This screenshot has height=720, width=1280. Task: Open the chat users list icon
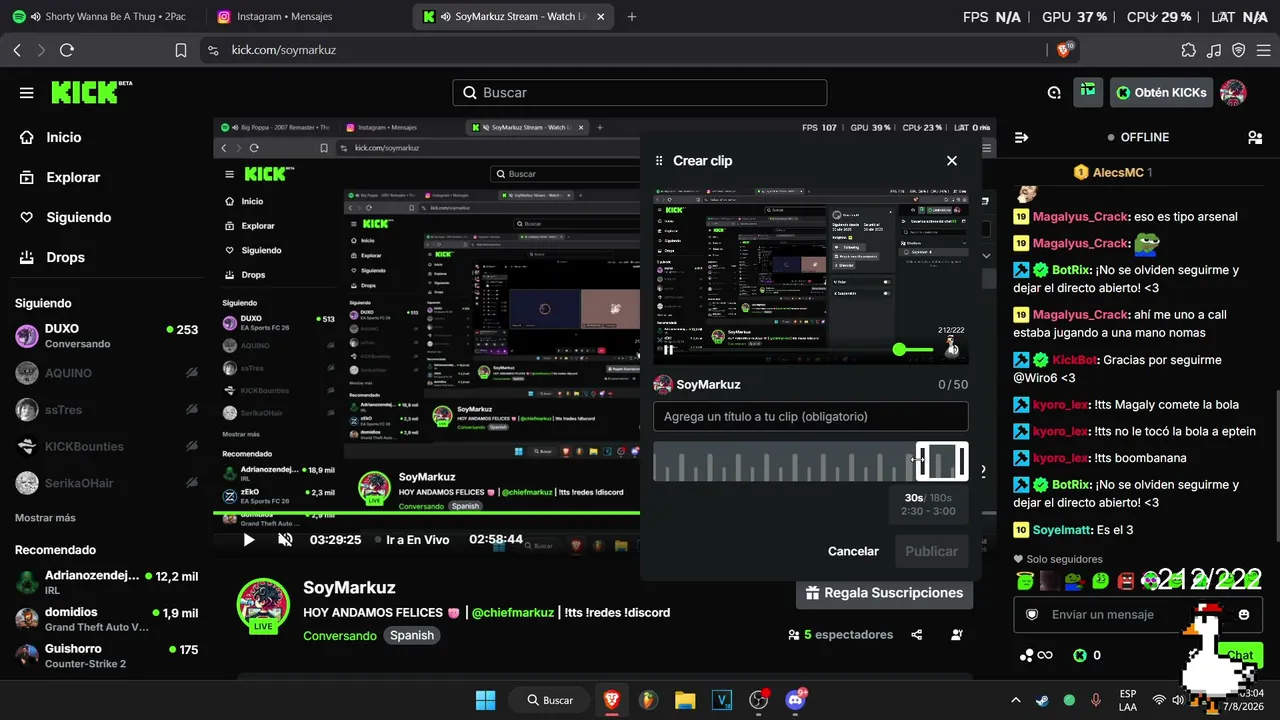coord(1255,137)
